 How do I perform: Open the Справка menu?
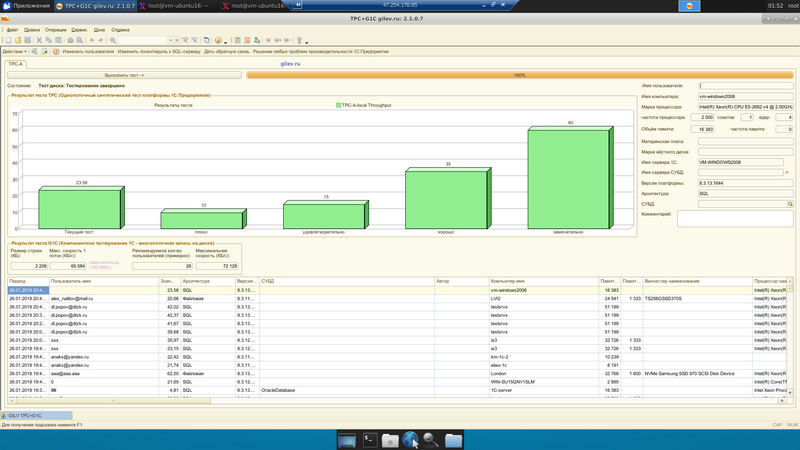point(120,30)
